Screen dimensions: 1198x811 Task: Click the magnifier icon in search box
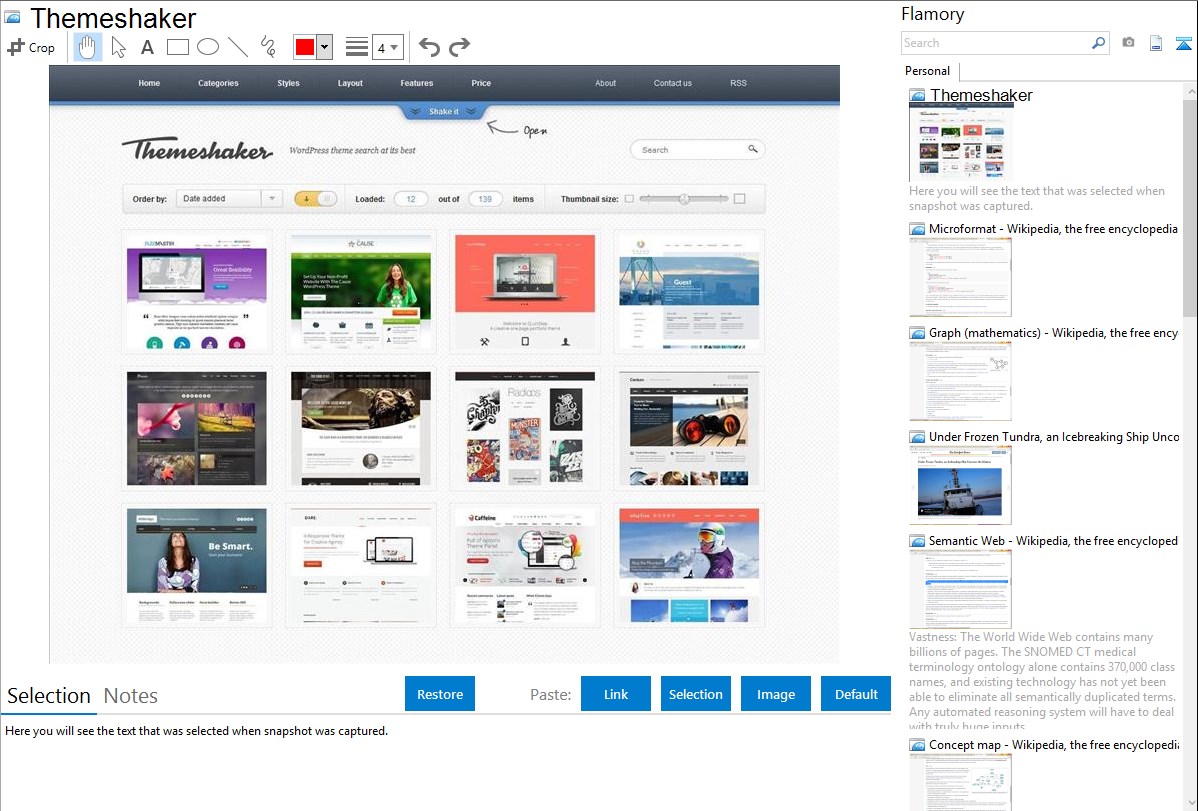point(1098,43)
